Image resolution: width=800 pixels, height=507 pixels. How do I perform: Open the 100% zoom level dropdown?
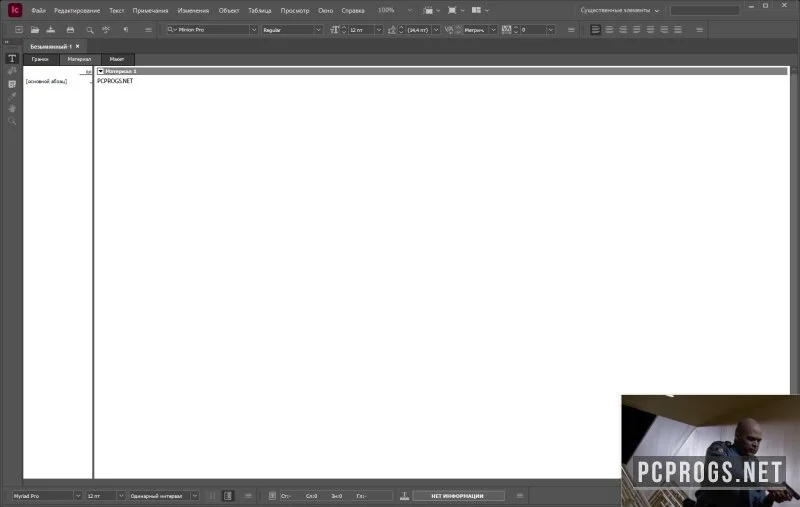tap(410, 10)
